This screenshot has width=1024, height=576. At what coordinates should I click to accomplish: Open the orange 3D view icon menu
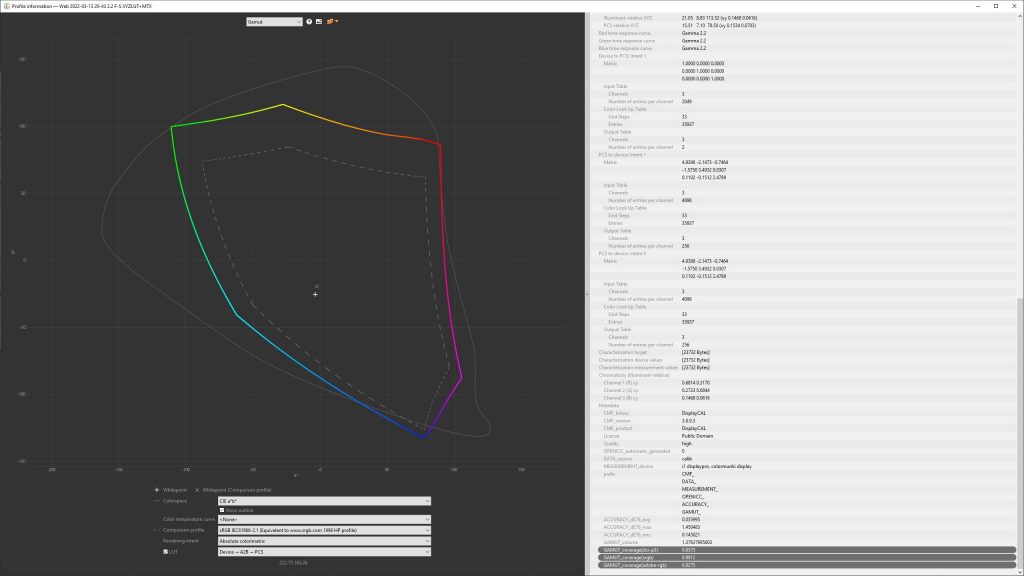[332, 22]
